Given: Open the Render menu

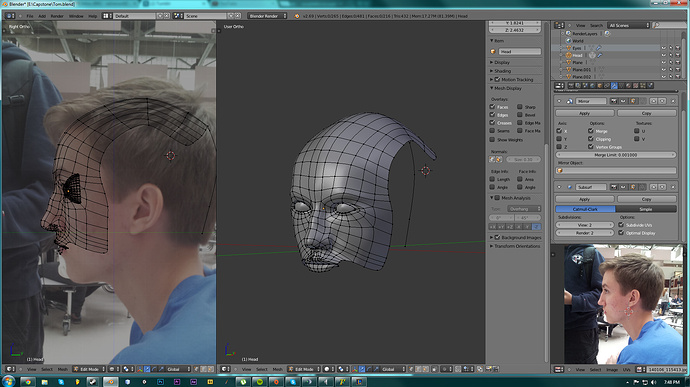Looking at the screenshot, I should click(57, 16).
